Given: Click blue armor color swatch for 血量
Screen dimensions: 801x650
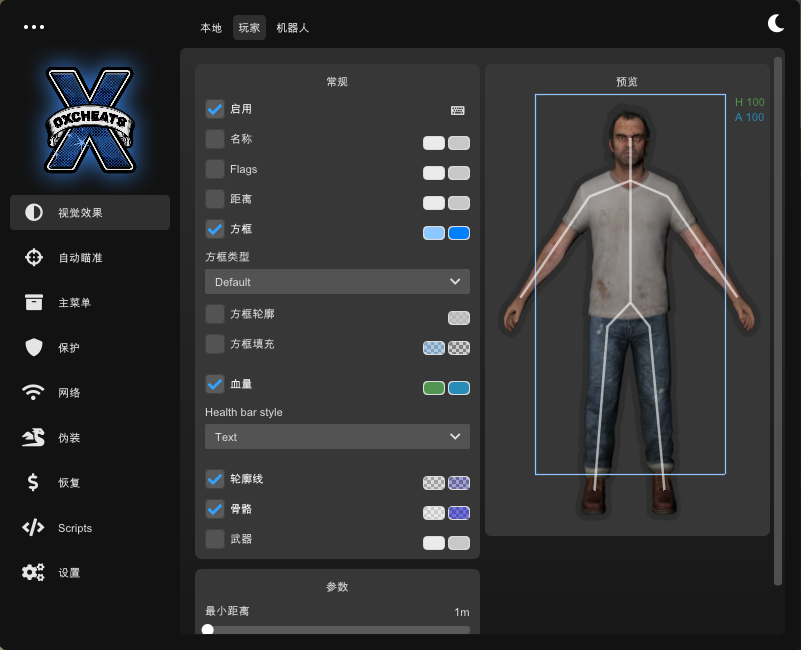Looking at the screenshot, I should [459, 388].
